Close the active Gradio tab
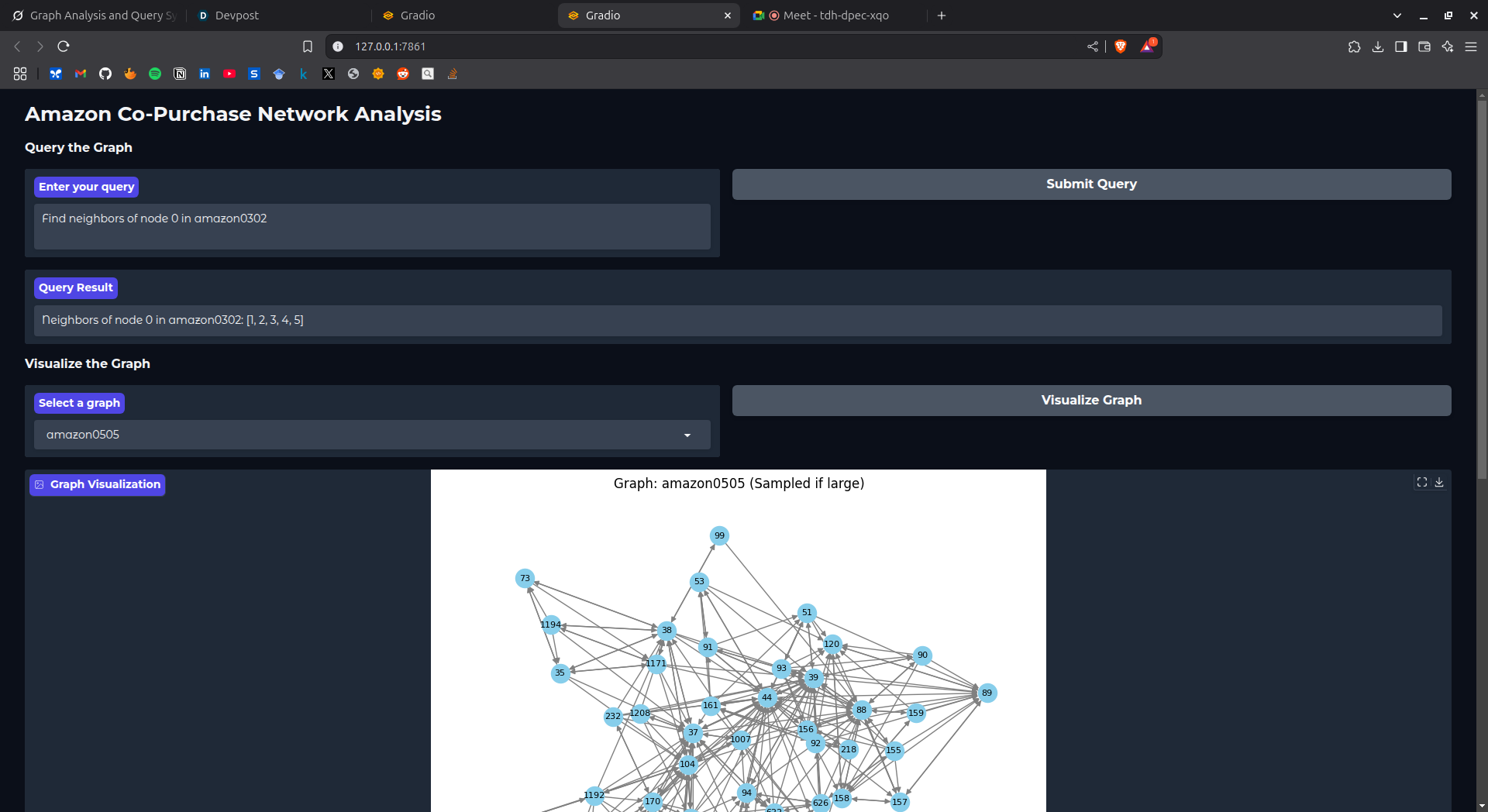 pyautogui.click(x=728, y=15)
